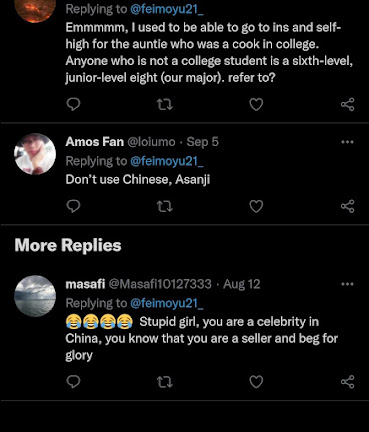Share masafi's tweet

pos(347,382)
